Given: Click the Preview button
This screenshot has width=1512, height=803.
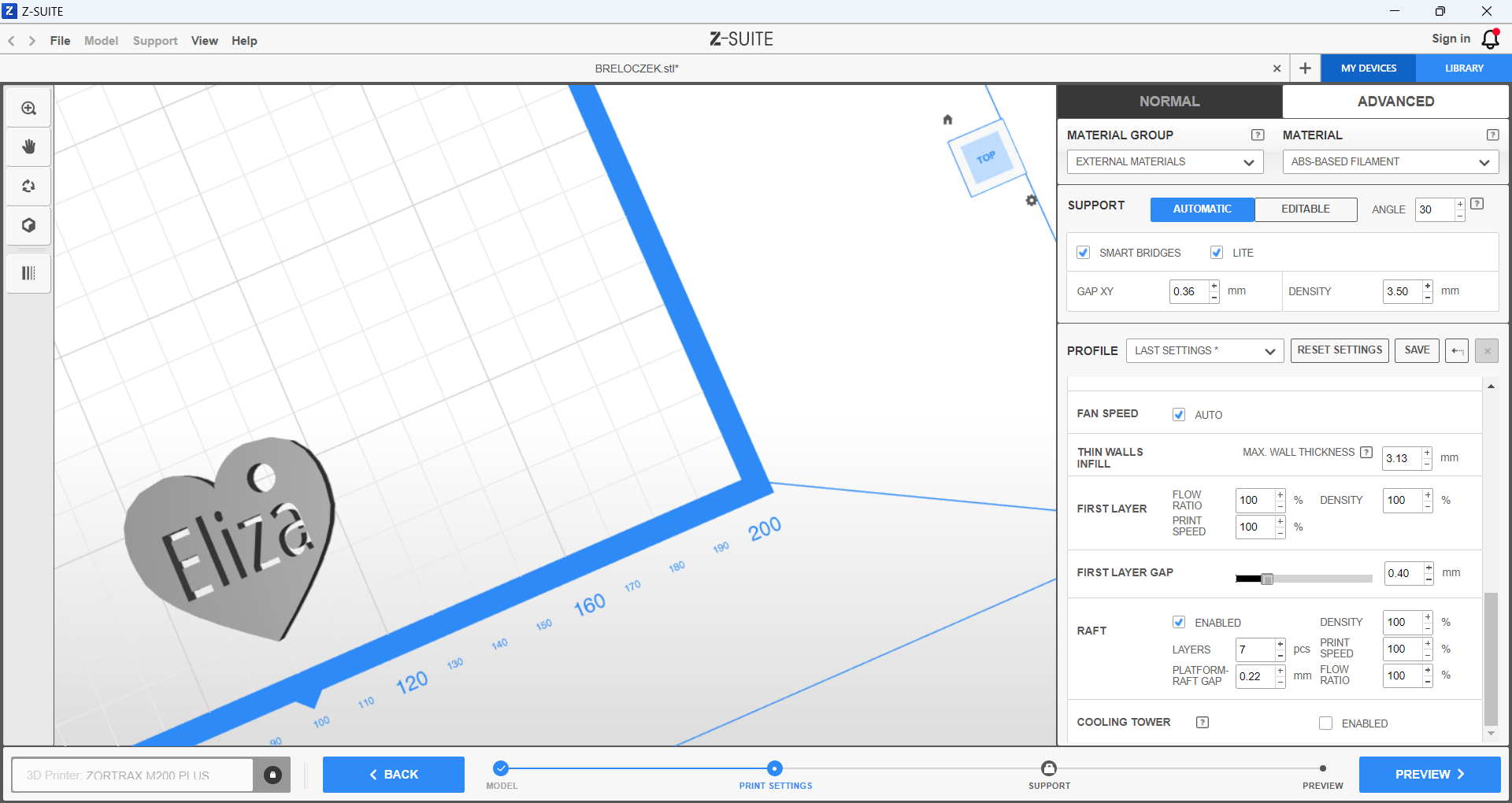Looking at the screenshot, I should pyautogui.click(x=1429, y=775).
